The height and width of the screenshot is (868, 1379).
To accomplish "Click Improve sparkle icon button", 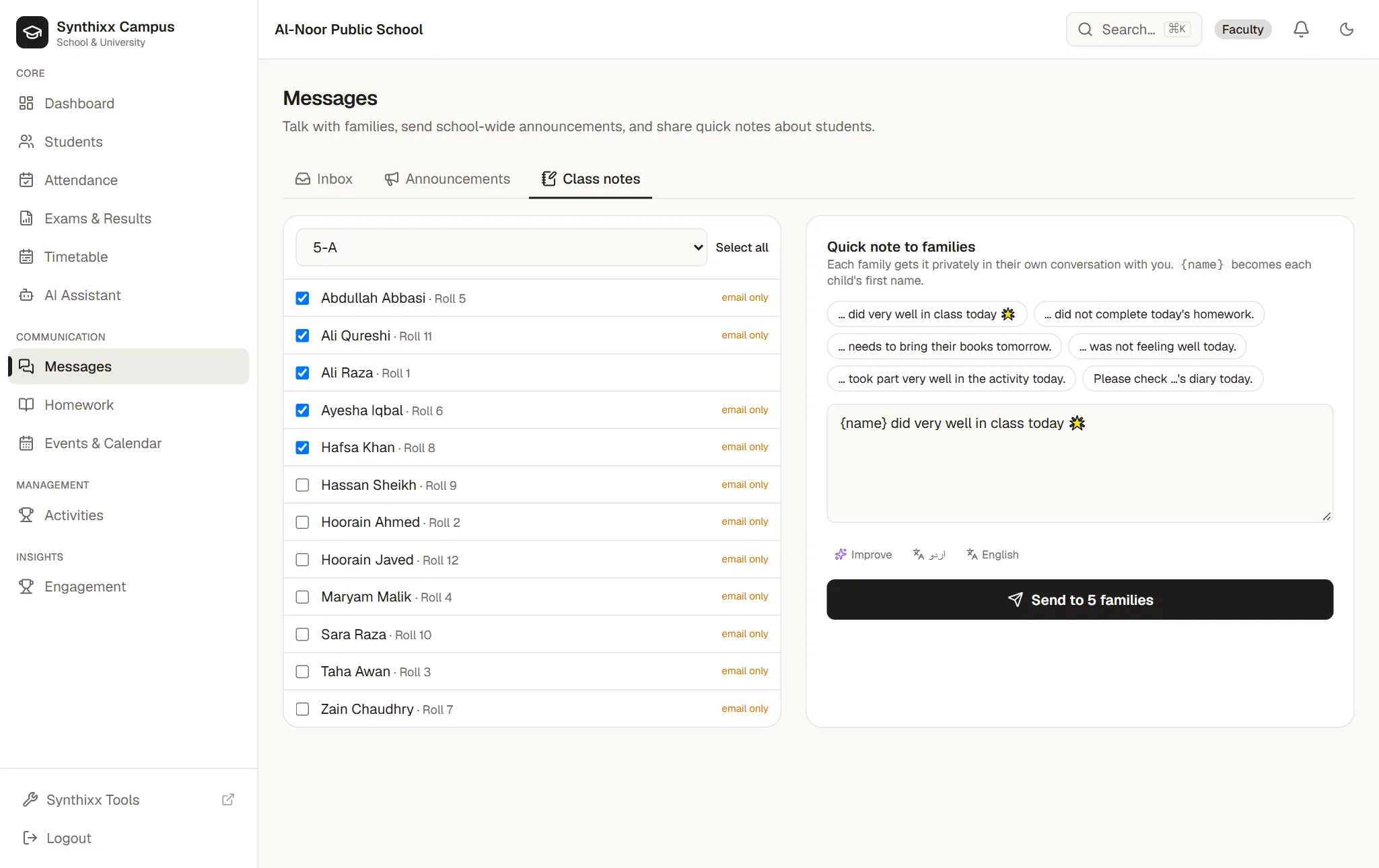I will click(863, 554).
